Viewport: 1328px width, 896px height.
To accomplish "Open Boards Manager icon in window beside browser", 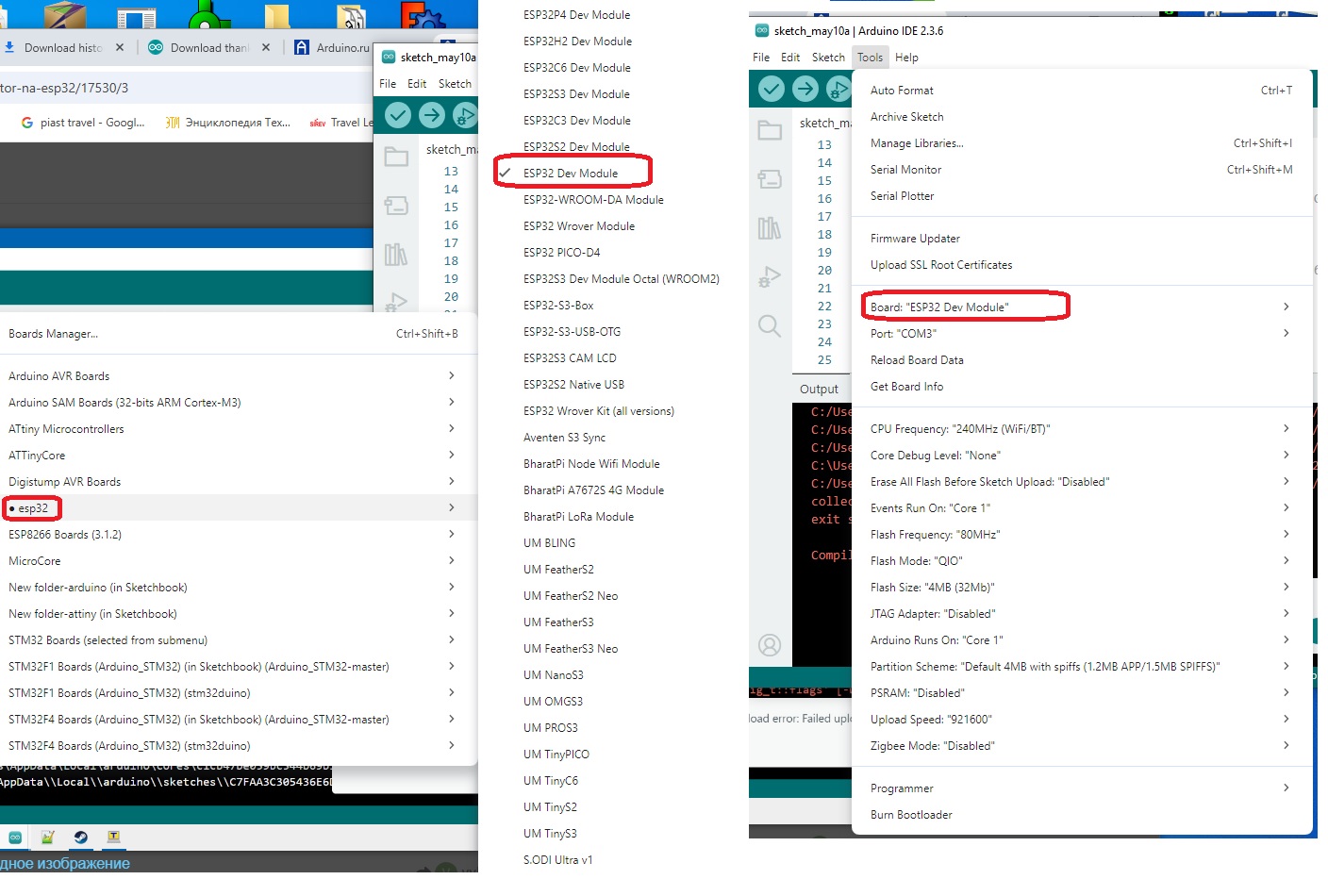I will 396,205.
